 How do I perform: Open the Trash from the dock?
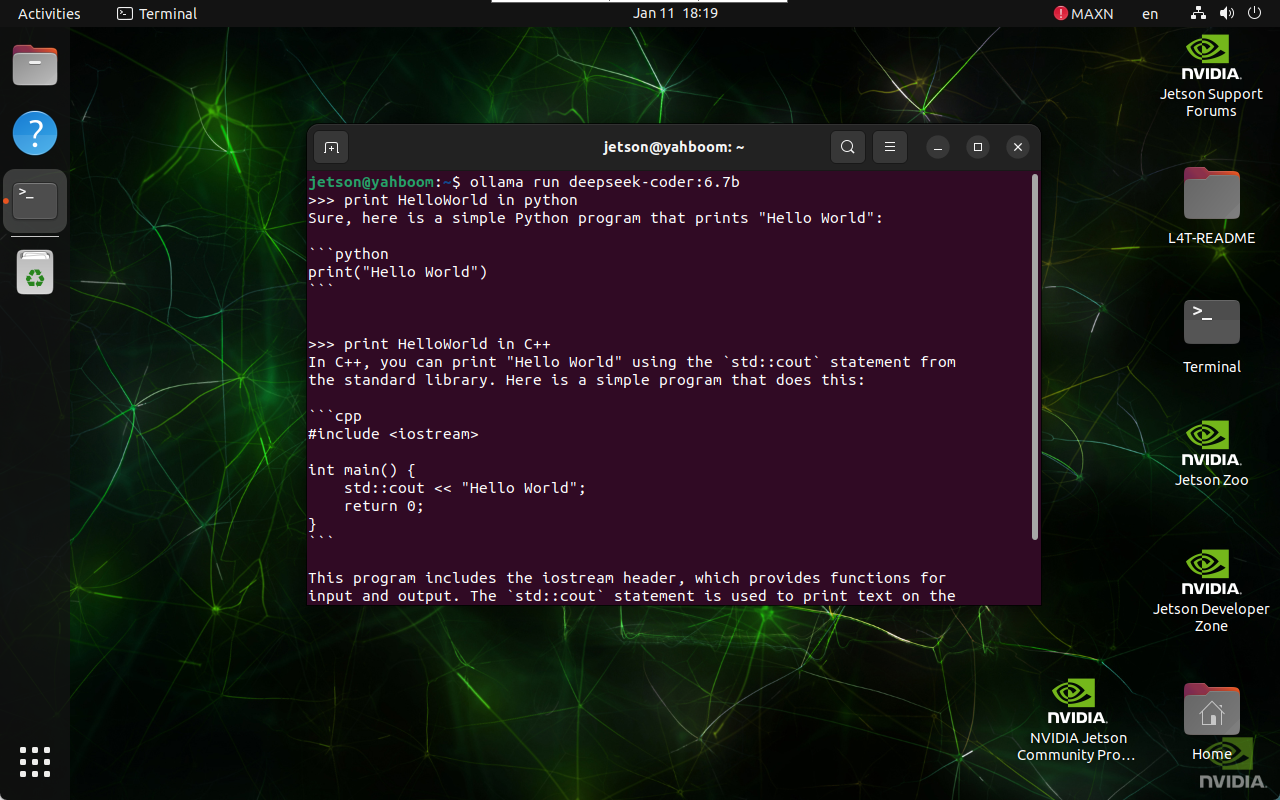35,271
